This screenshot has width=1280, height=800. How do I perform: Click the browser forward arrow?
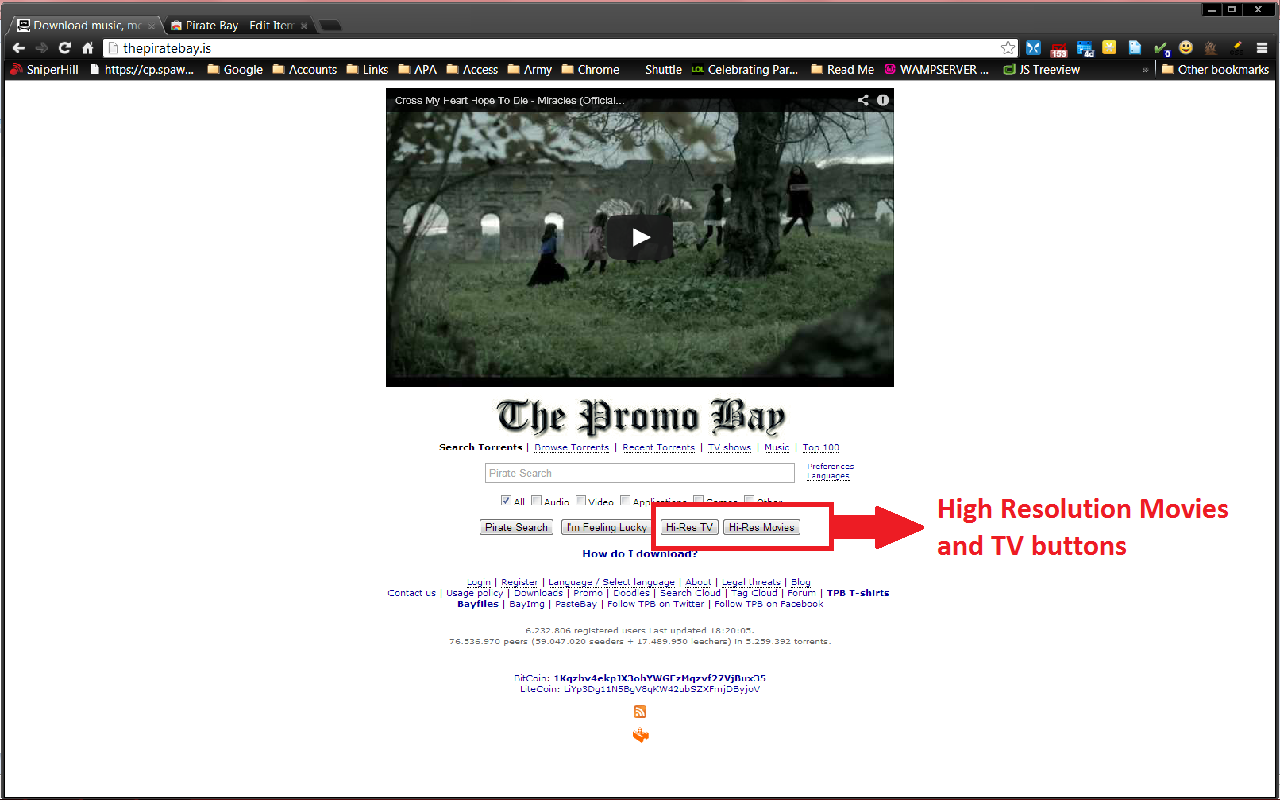click(x=41, y=48)
